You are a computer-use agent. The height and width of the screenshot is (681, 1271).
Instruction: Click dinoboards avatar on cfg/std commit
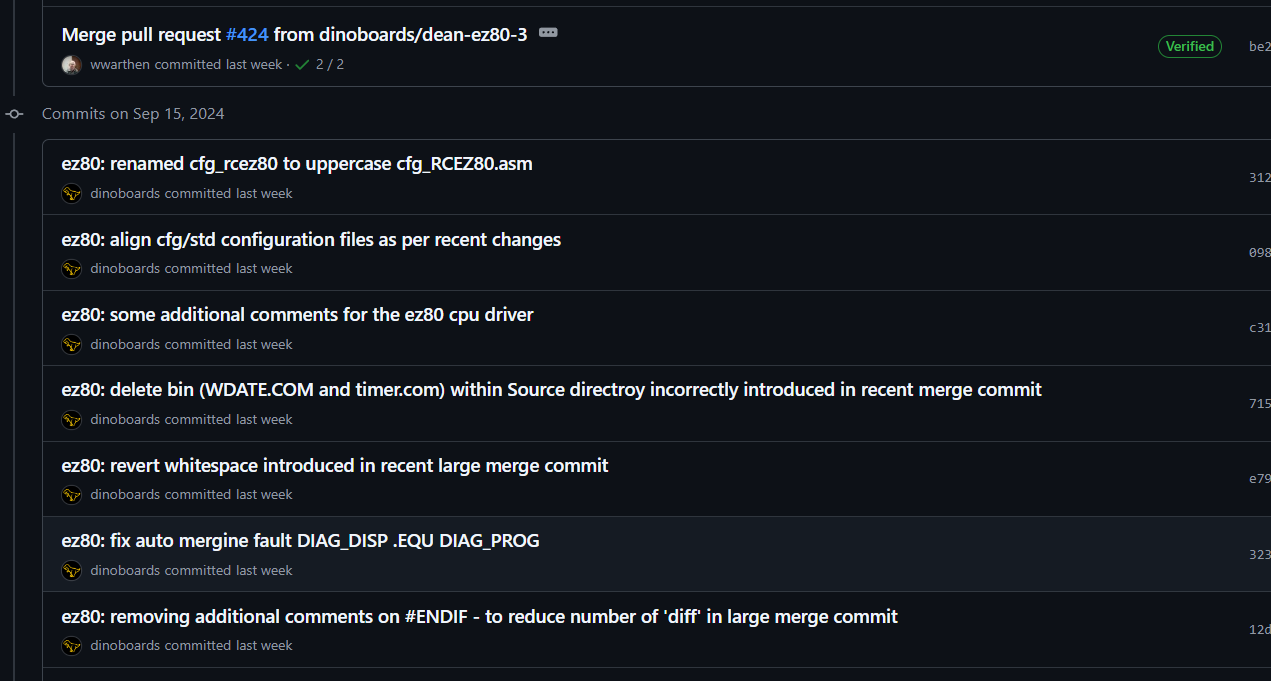tap(71, 269)
